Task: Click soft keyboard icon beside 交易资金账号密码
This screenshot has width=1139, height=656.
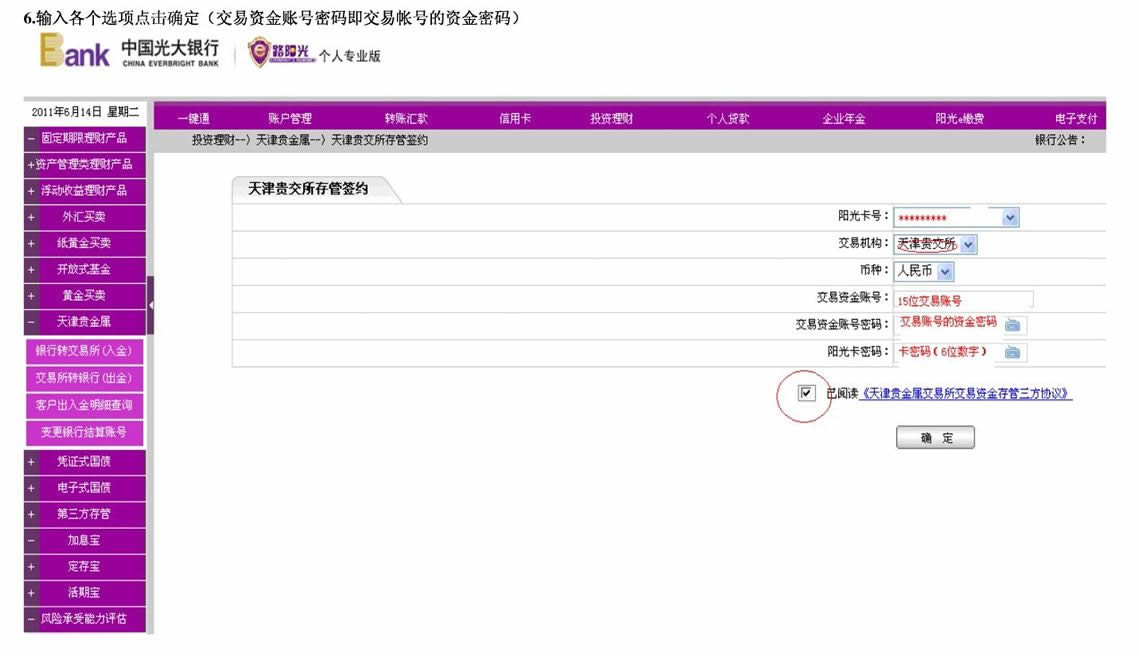Action: (x=1013, y=325)
